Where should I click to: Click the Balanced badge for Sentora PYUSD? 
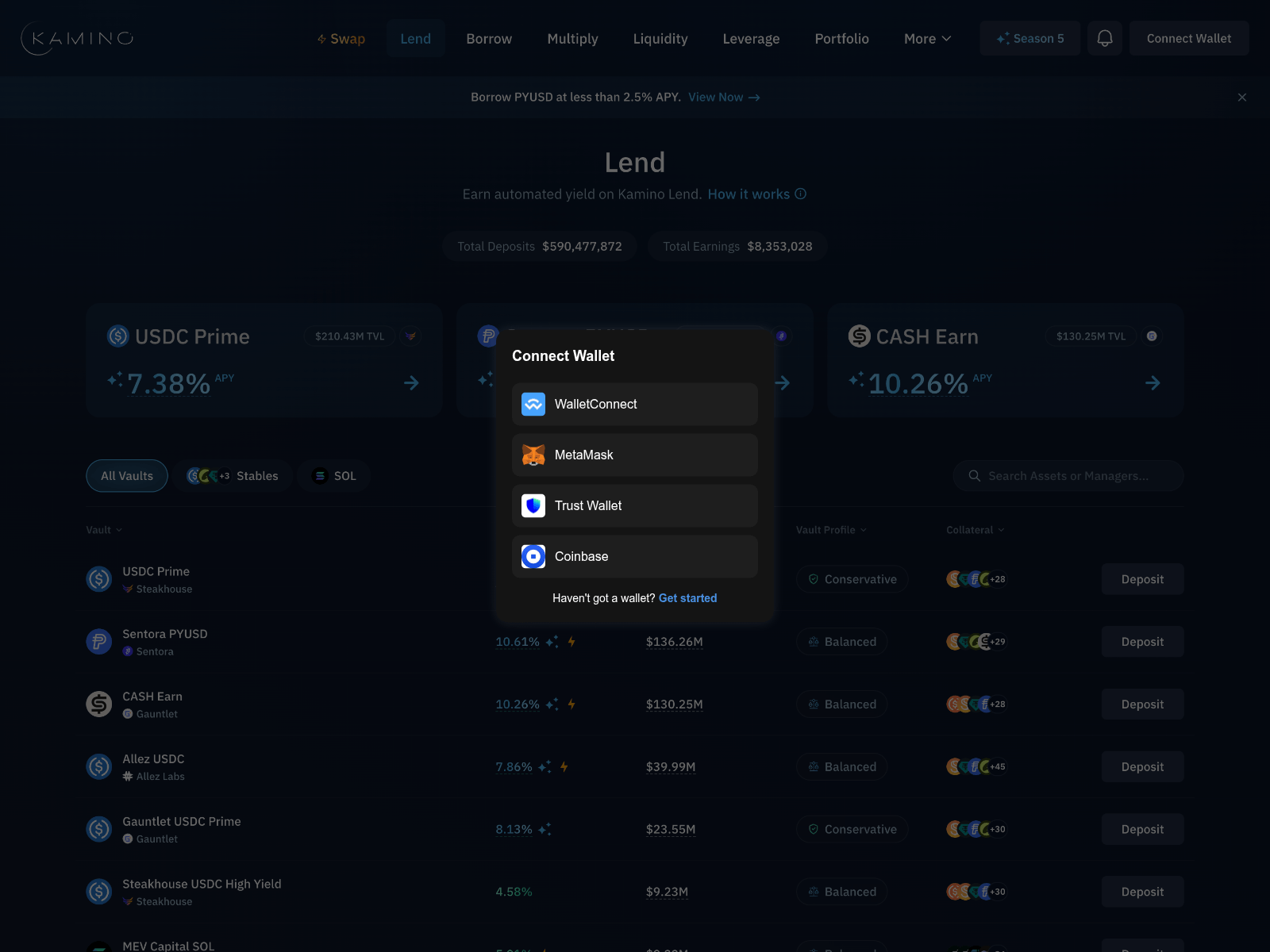pos(842,642)
